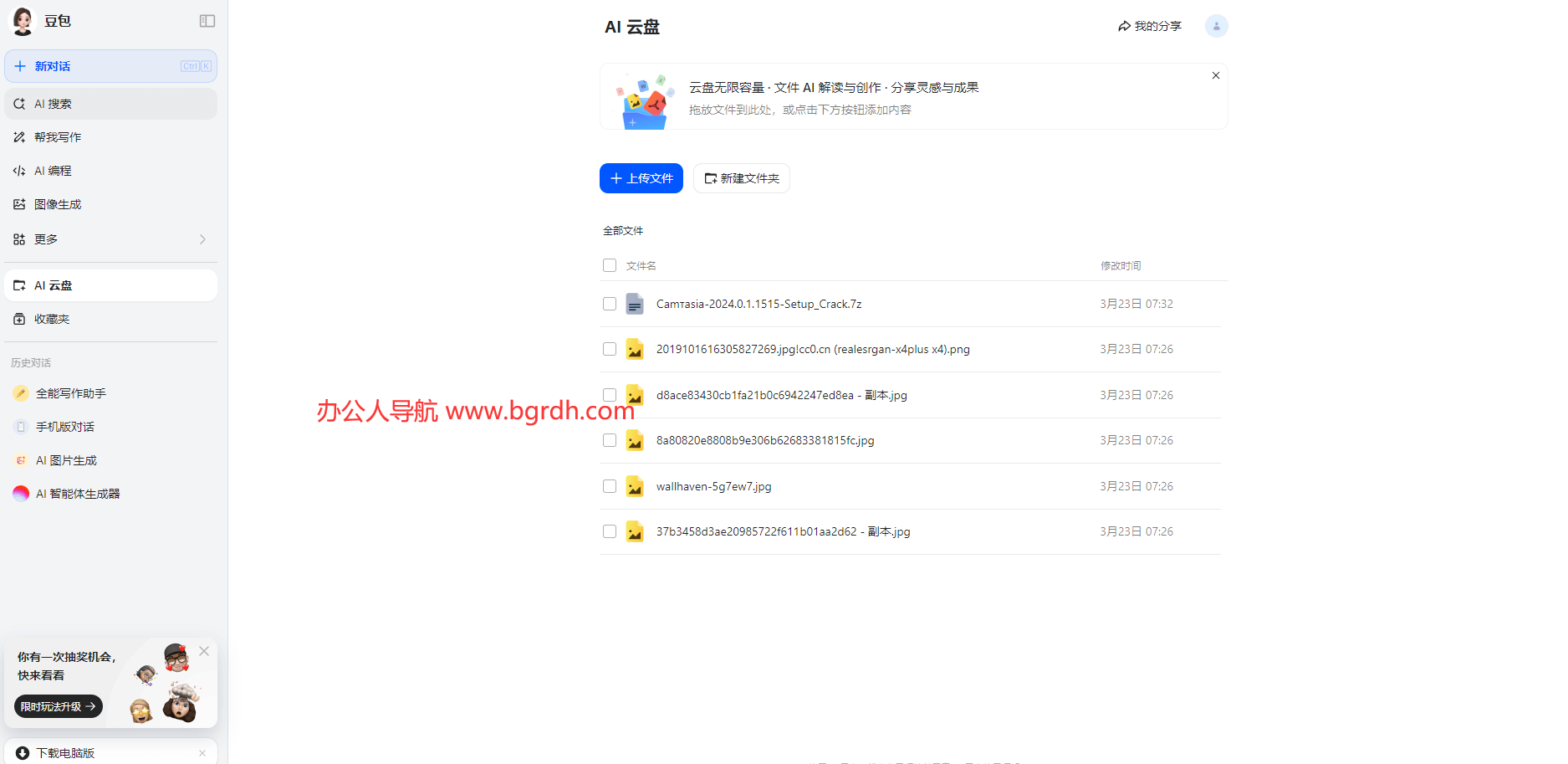Click the 限时玩法升级 button
Screen dimensions: 1568x764
[x=59, y=706]
